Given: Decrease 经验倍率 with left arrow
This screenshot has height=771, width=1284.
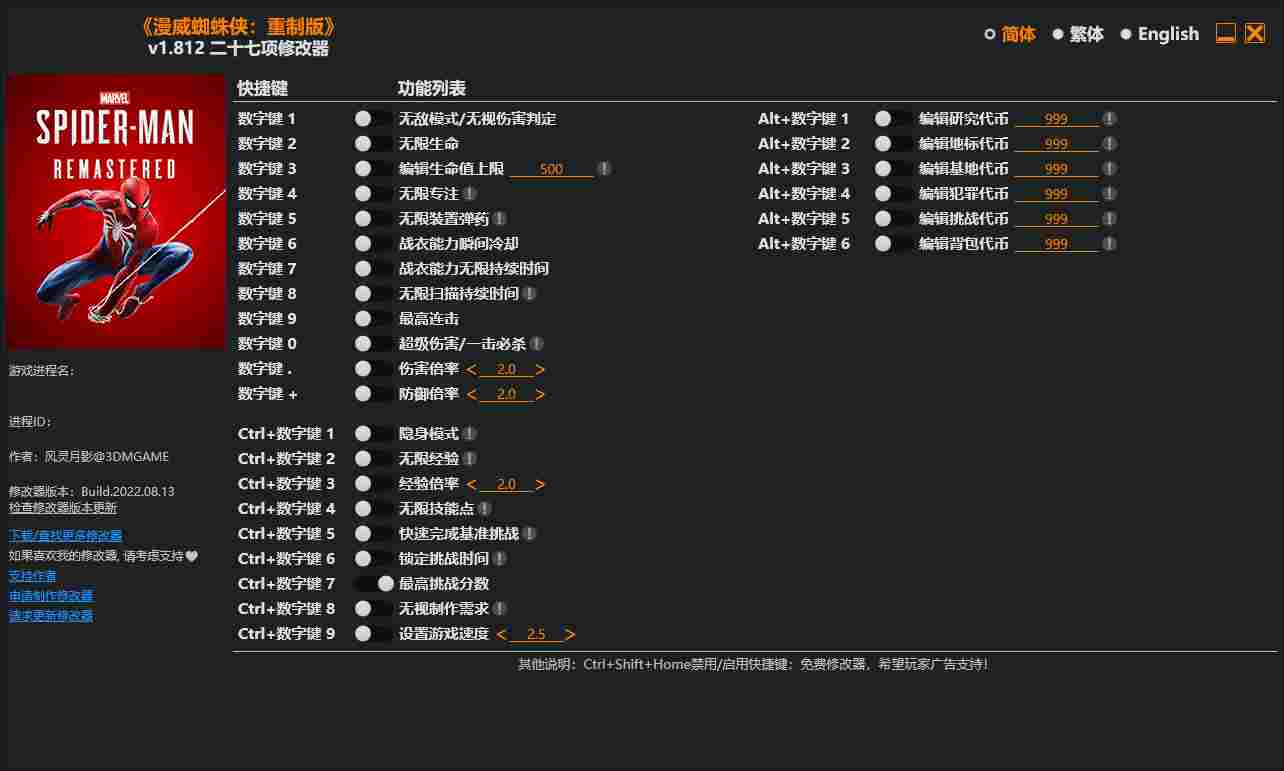Looking at the screenshot, I should [472, 485].
